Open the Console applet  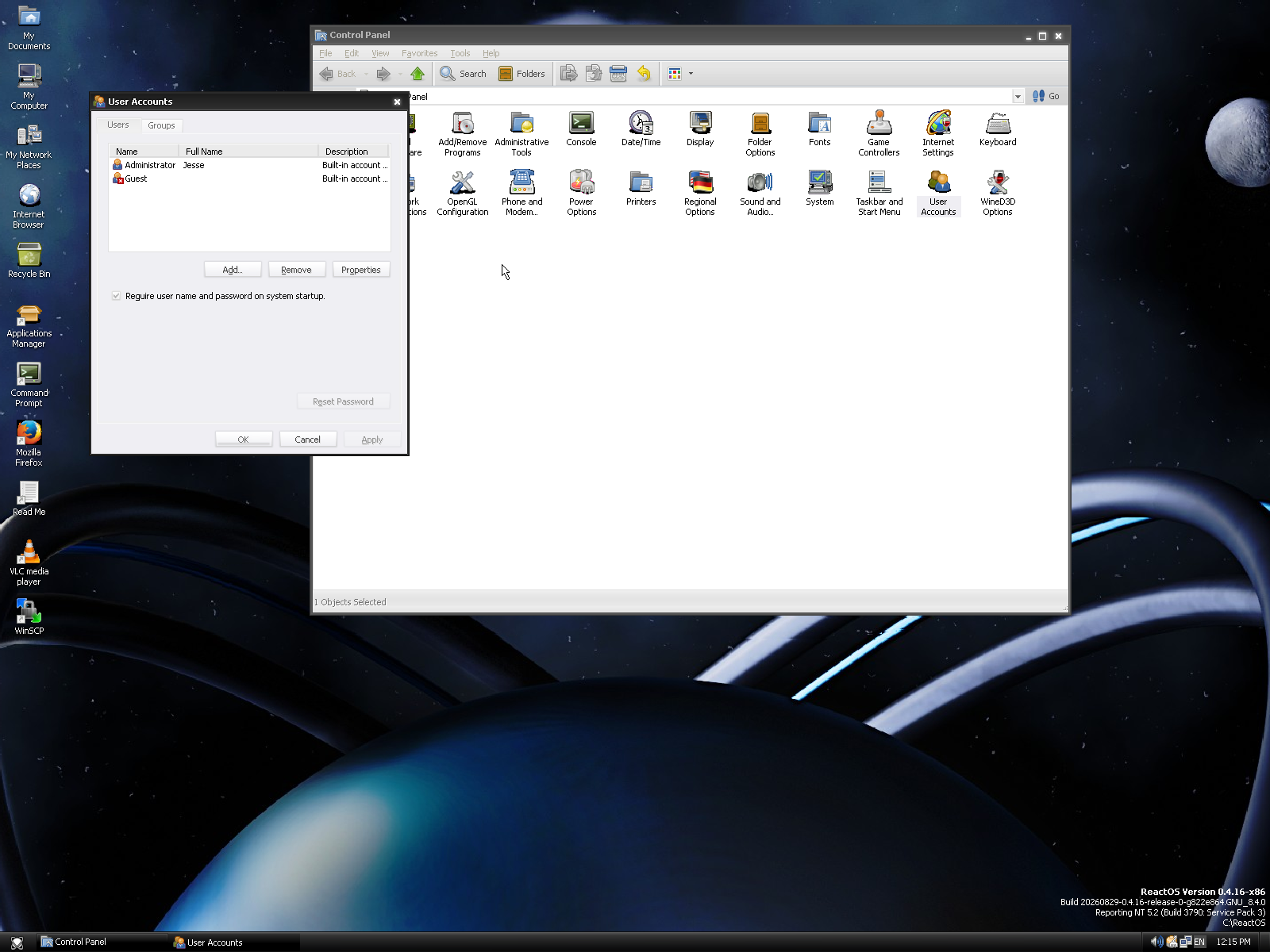581,128
